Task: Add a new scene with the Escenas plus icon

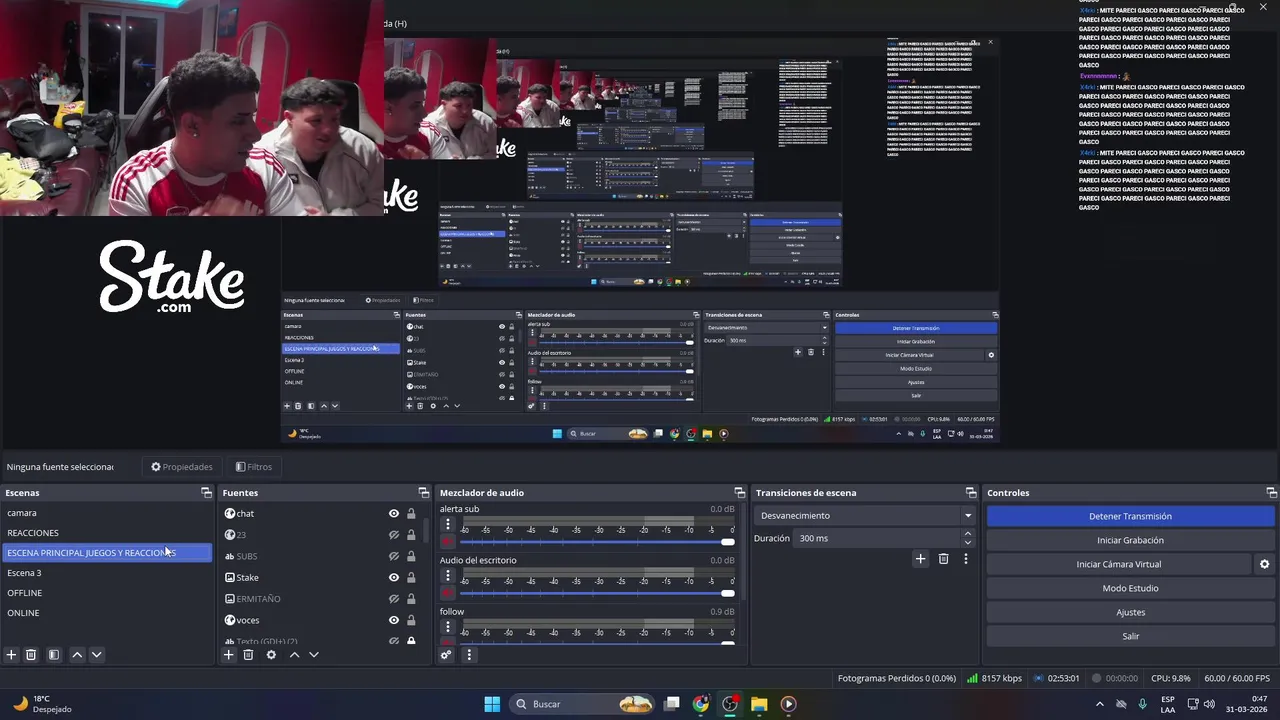Action: tap(11, 655)
